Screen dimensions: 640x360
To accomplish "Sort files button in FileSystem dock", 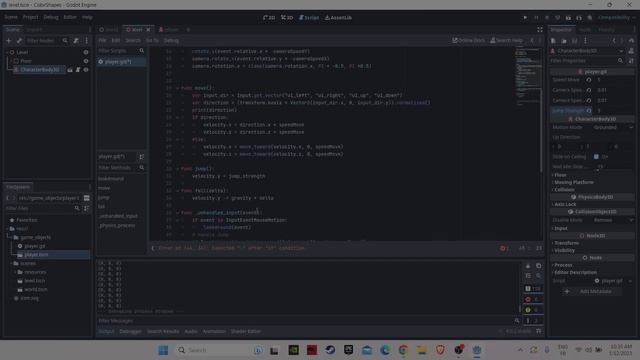I will [87, 208].
